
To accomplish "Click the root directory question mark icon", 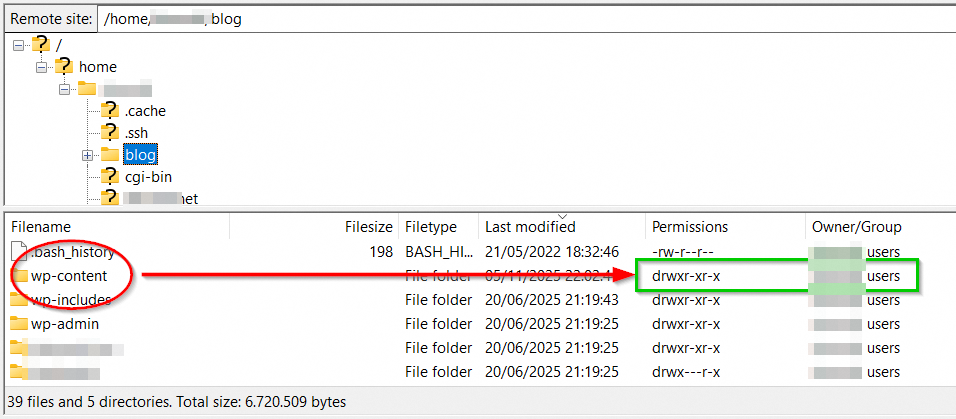I will [41, 44].
